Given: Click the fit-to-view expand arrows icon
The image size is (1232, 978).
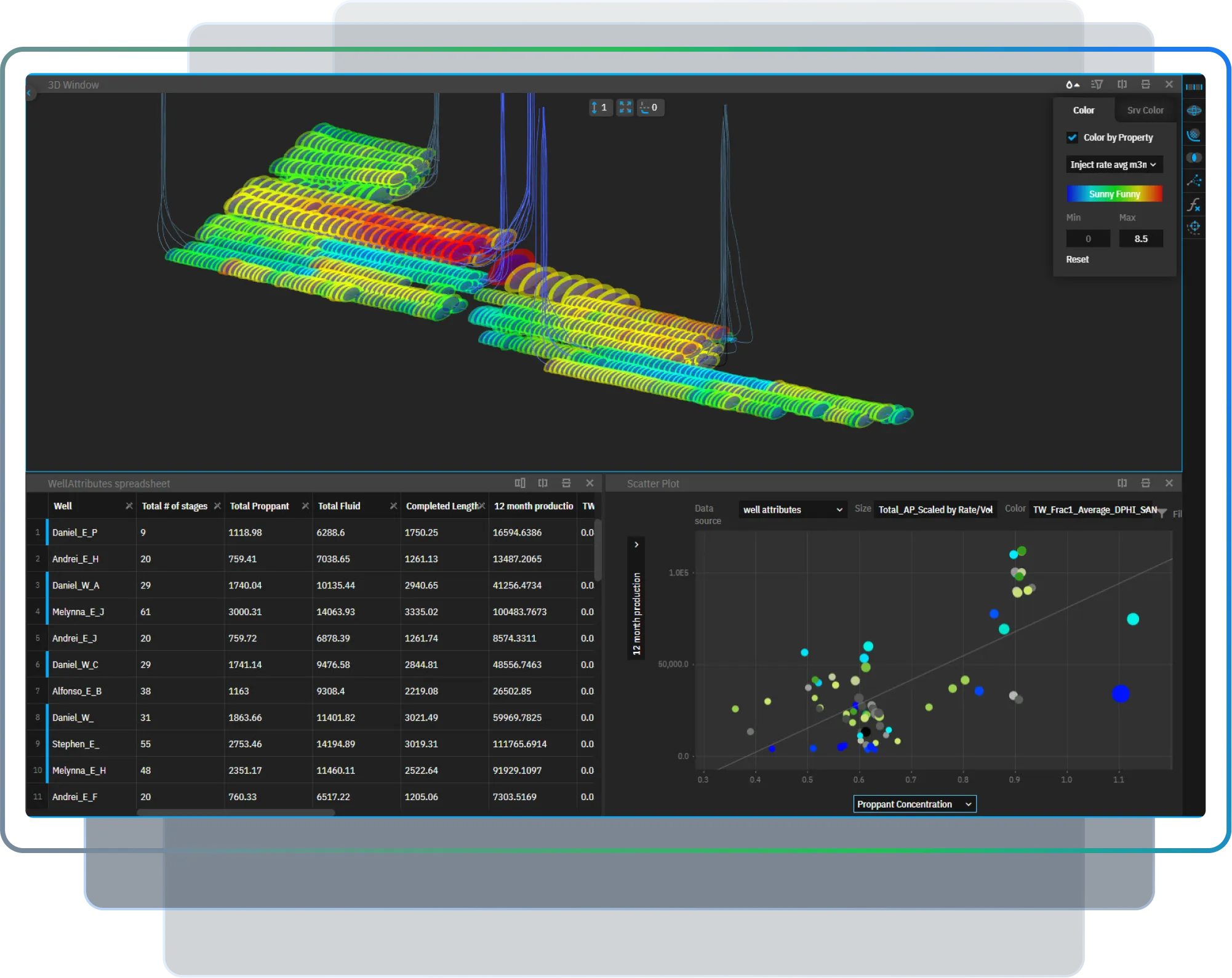Looking at the screenshot, I should click(x=625, y=107).
